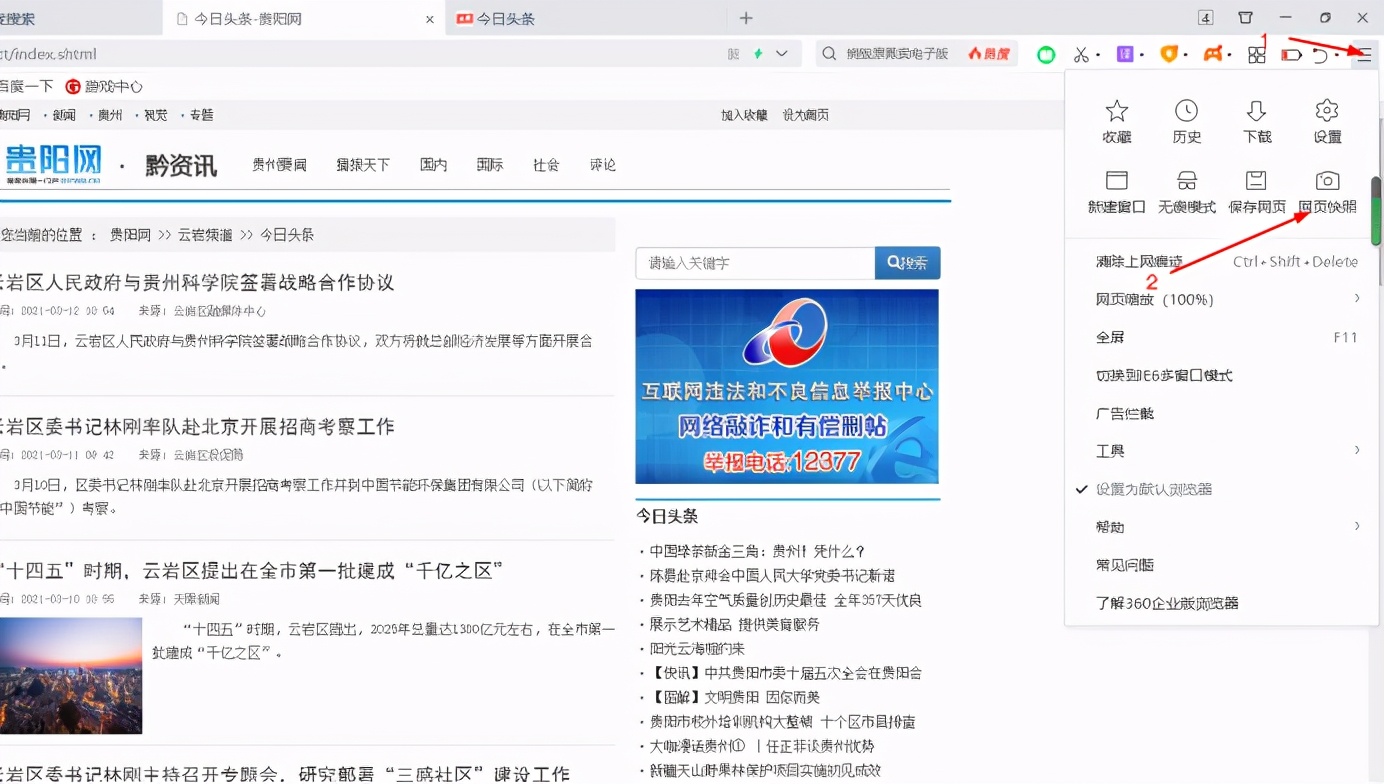Open the 评论 navigation link
The height and width of the screenshot is (784, 1384).
click(x=602, y=165)
